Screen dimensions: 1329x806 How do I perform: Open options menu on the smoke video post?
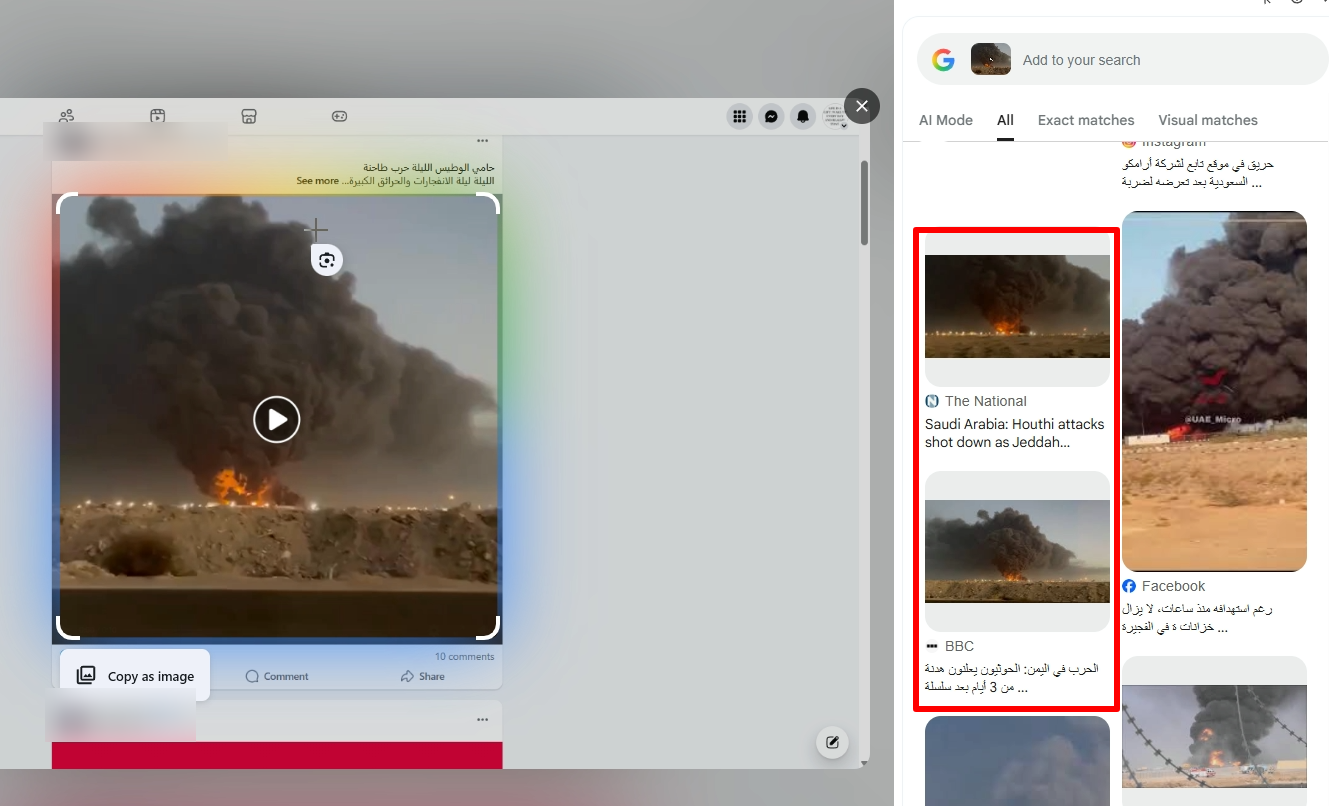point(483,141)
